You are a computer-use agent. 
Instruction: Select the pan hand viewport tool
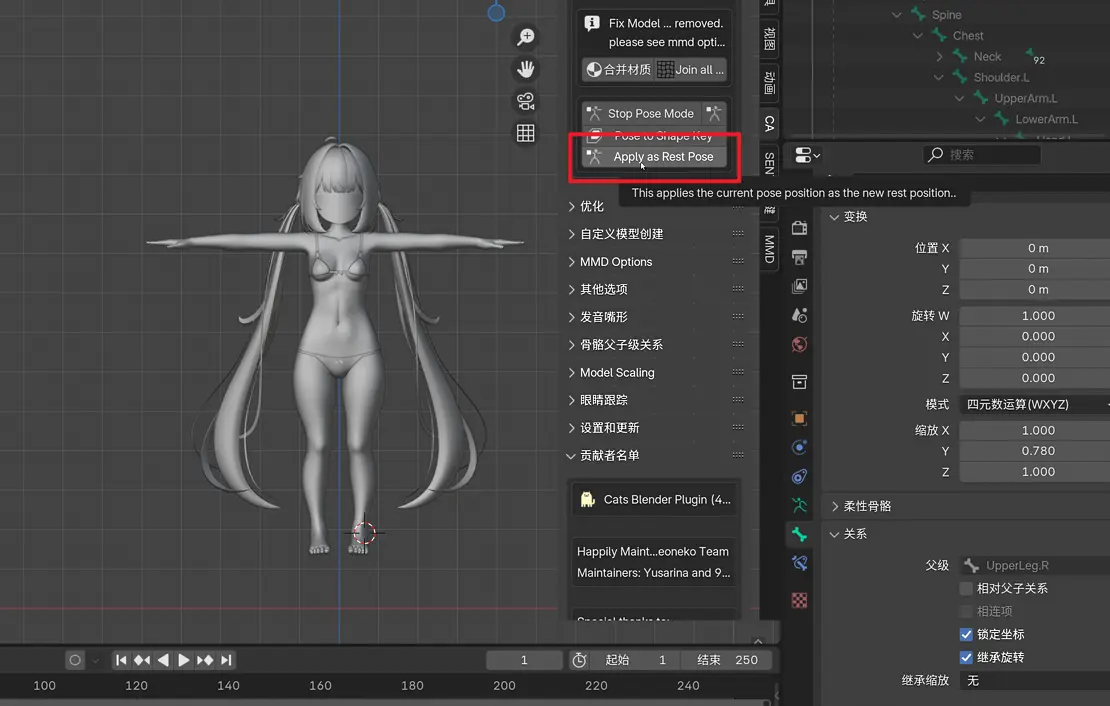click(x=525, y=69)
